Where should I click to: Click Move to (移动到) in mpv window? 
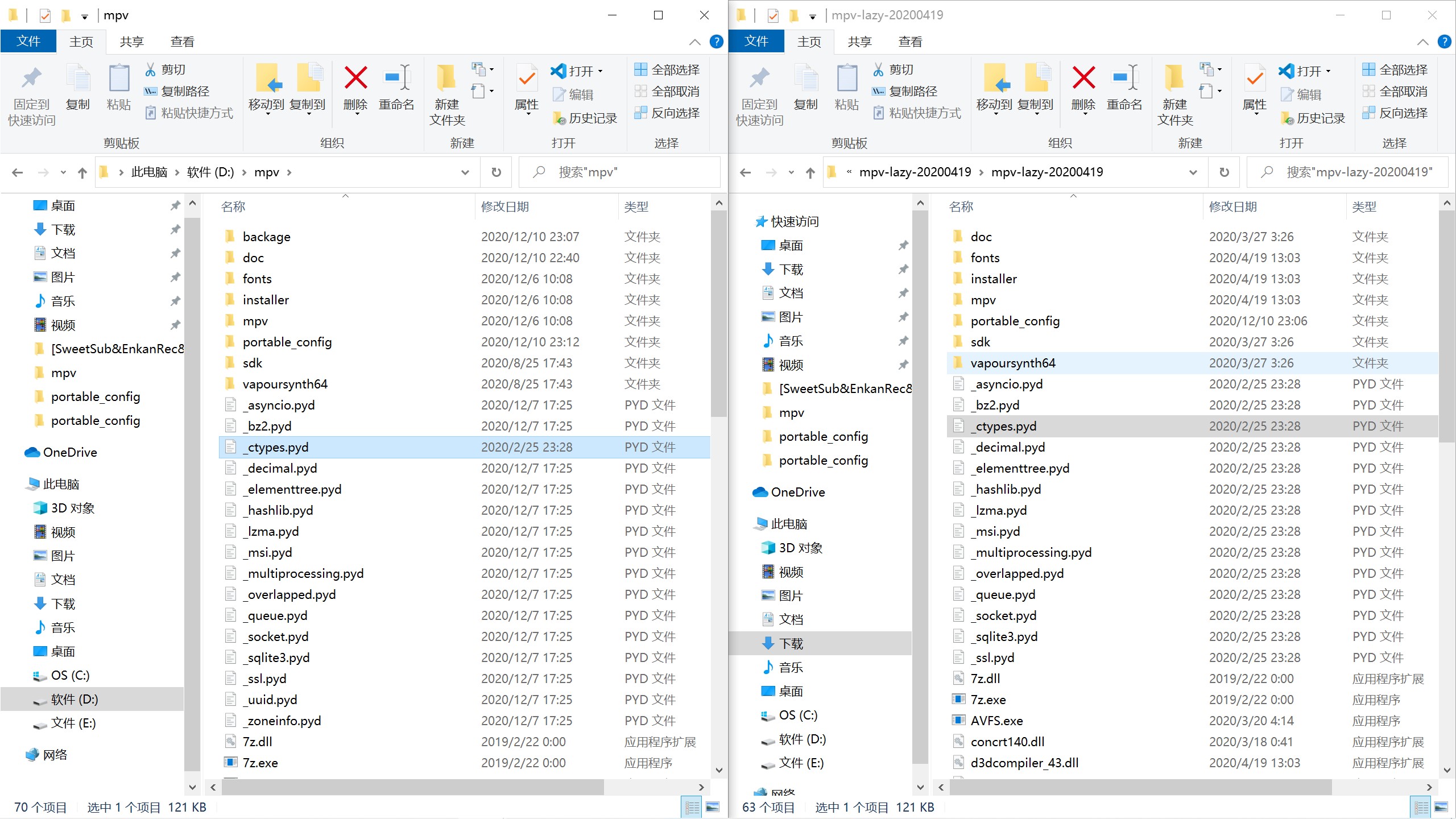267,89
